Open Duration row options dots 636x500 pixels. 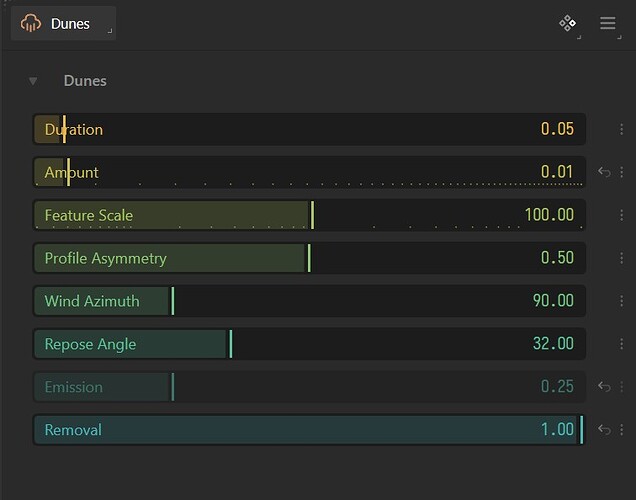621,129
